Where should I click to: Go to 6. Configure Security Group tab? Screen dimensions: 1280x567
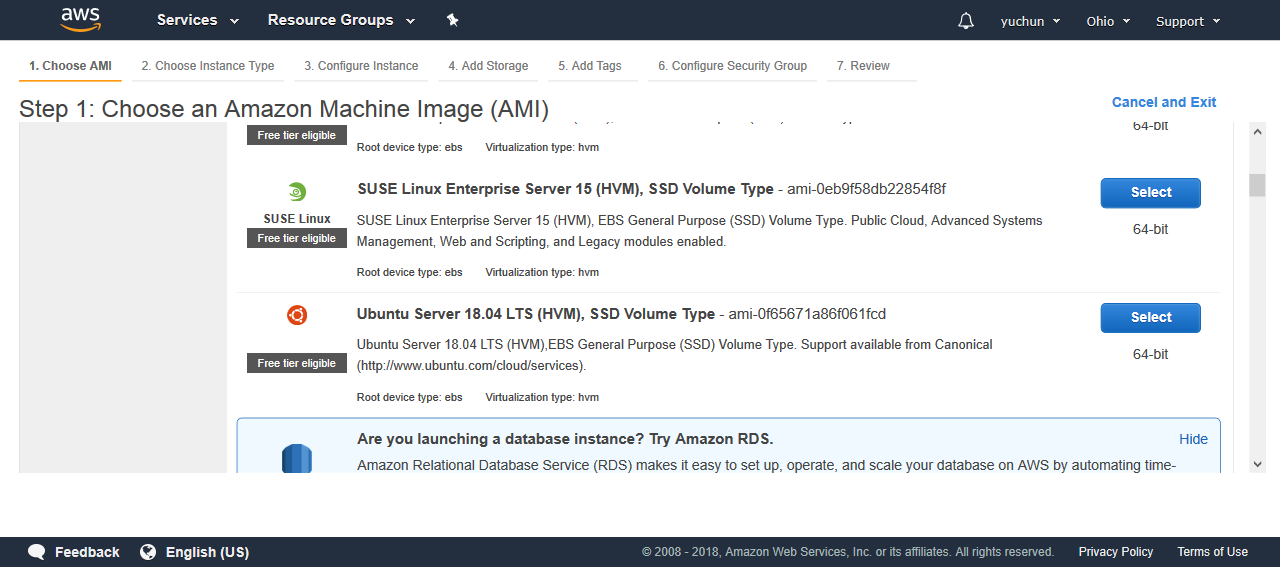tap(732, 66)
